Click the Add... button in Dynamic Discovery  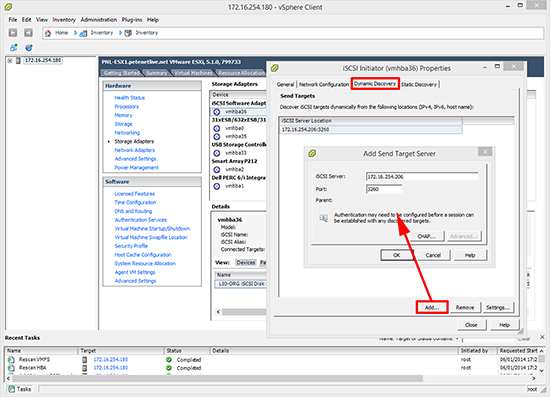[432, 307]
